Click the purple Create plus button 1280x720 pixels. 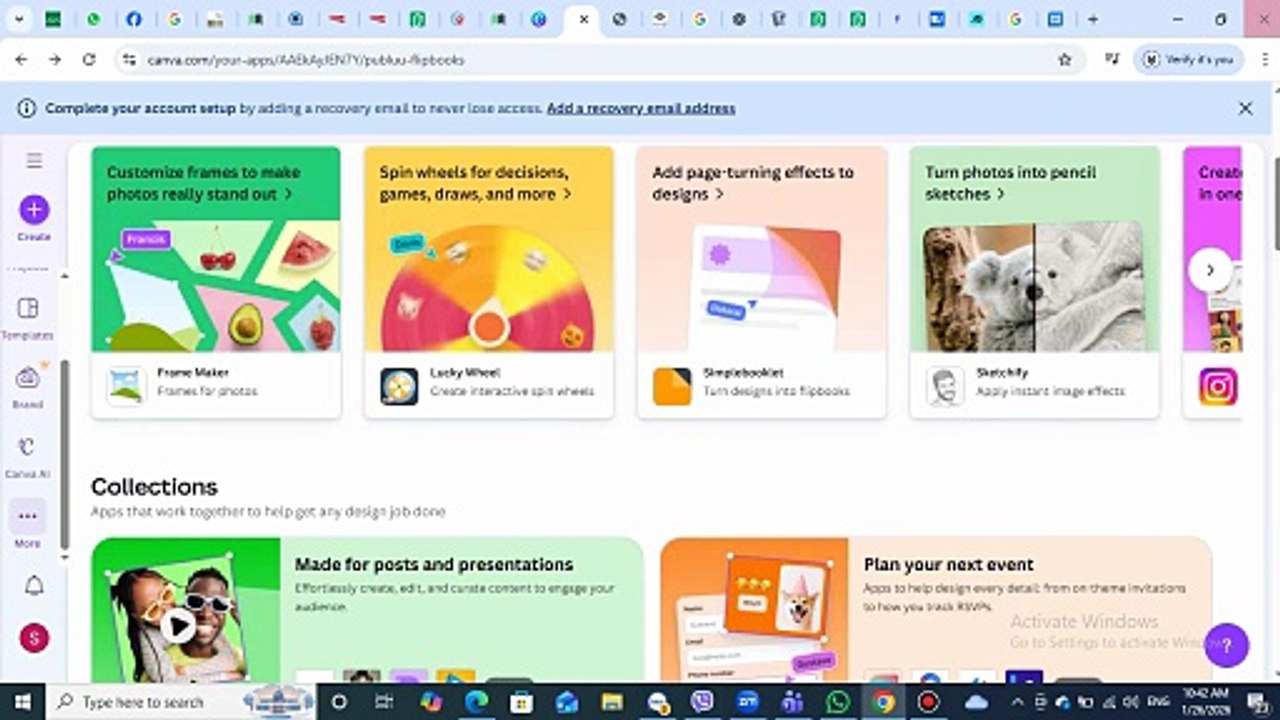point(34,210)
